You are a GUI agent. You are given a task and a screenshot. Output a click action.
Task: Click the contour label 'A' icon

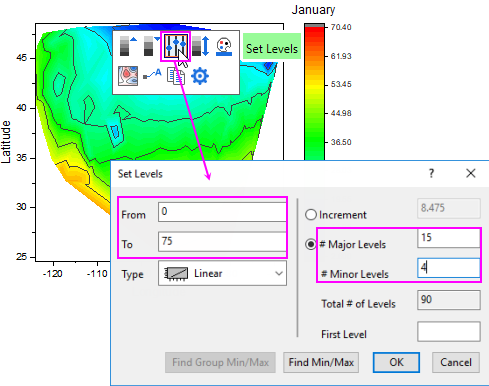click(152, 74)
